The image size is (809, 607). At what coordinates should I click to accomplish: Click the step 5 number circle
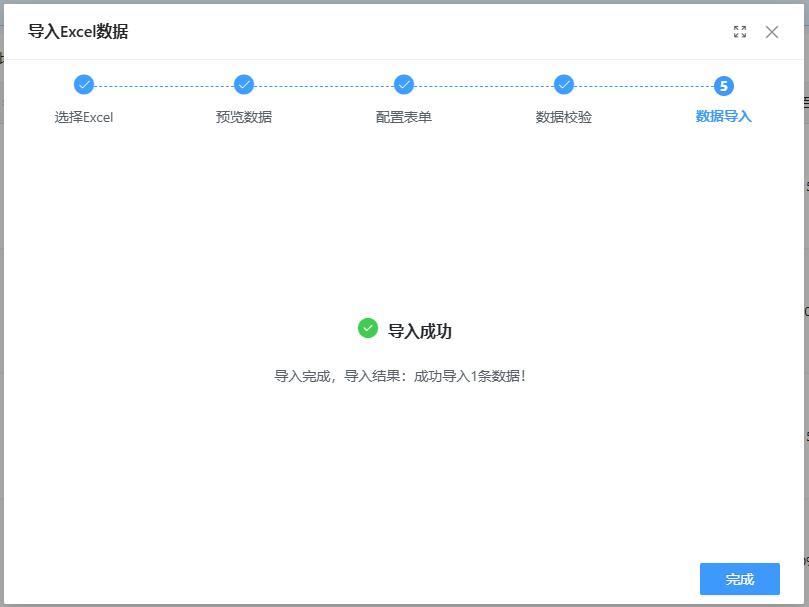[724, 85]
